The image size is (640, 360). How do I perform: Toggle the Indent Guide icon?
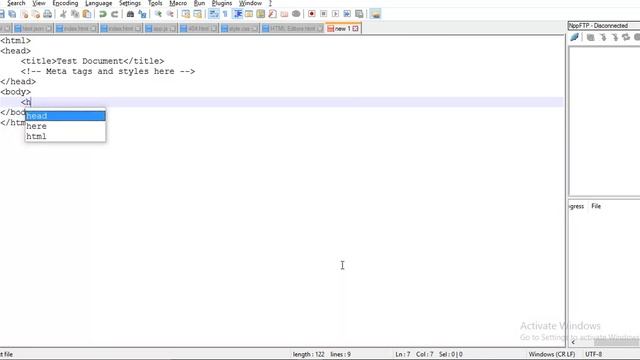[238, 14]
